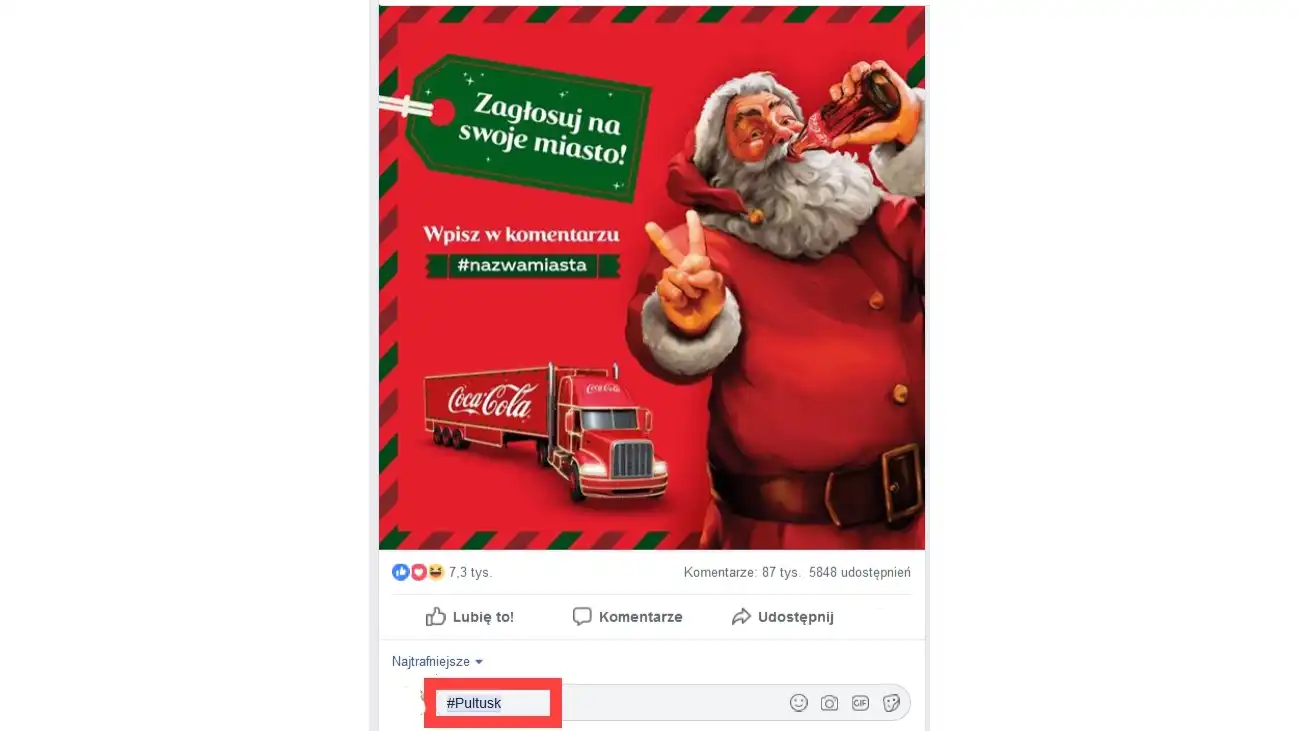The width and height of the screenshot is (1300, 731).
Task: Click the Komentarze button under the post
Action: [x=627, y=617]
